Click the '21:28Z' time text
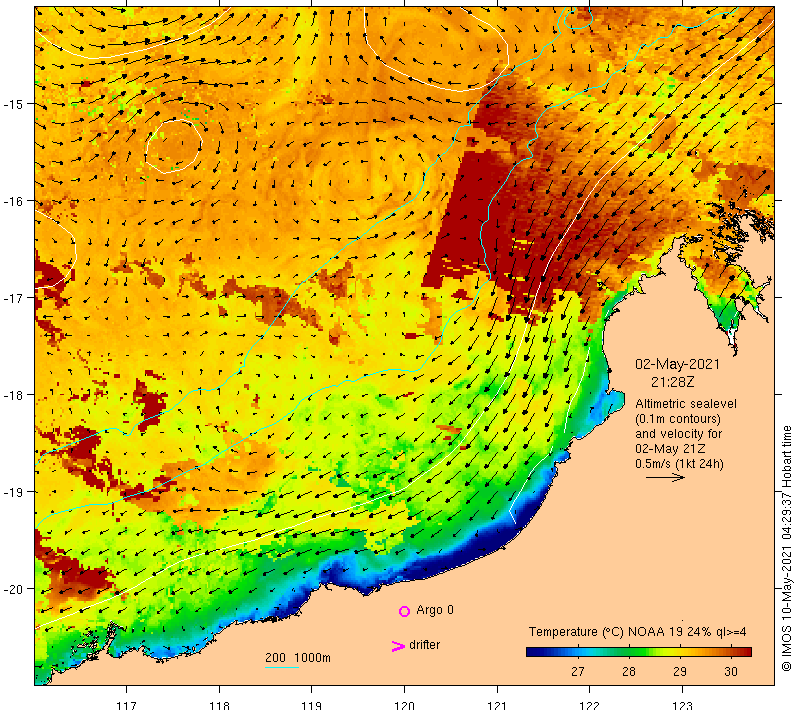Screen dimensions: 800x710 pos(672,382)
